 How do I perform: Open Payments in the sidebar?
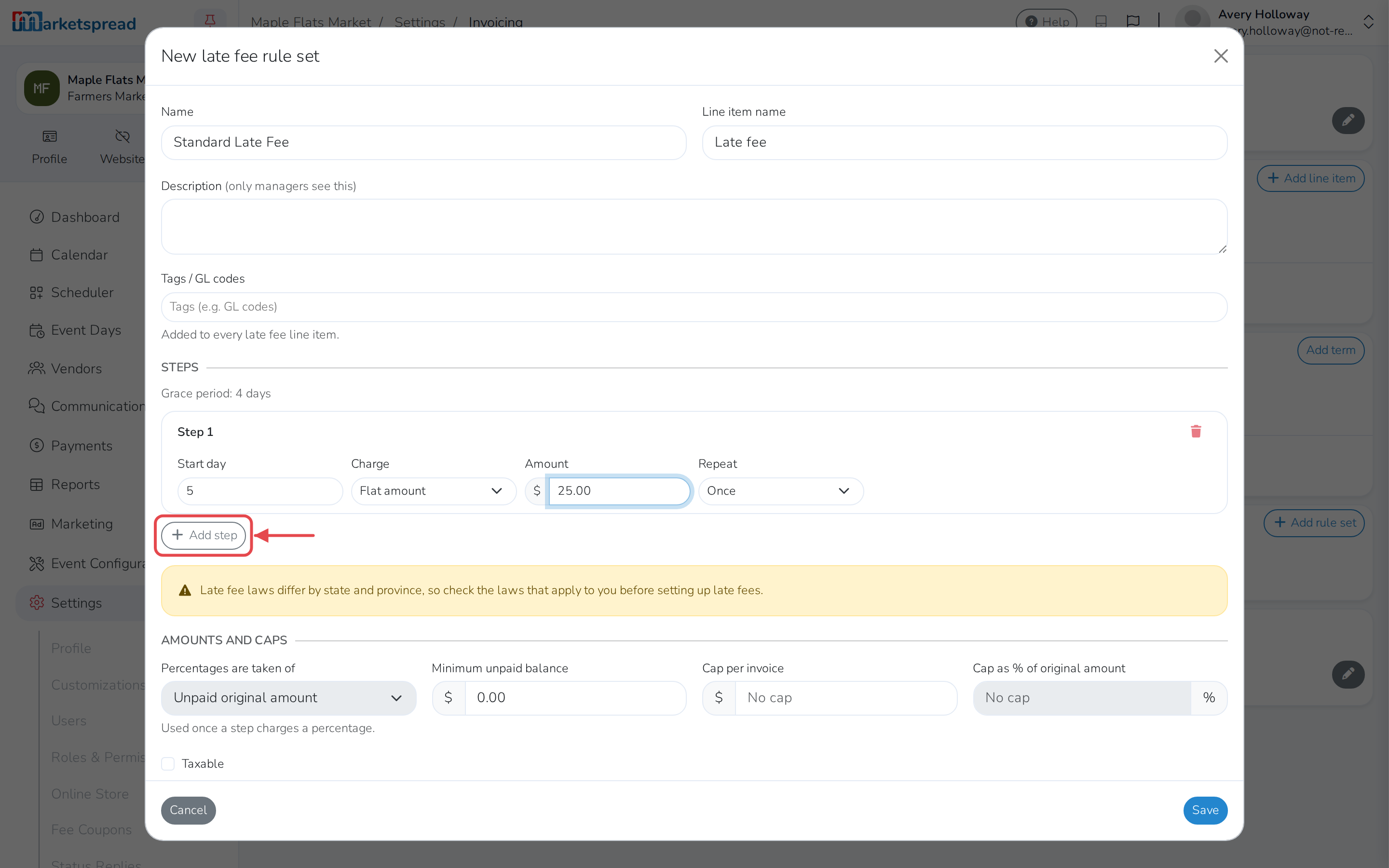click(x=82, y=446)
